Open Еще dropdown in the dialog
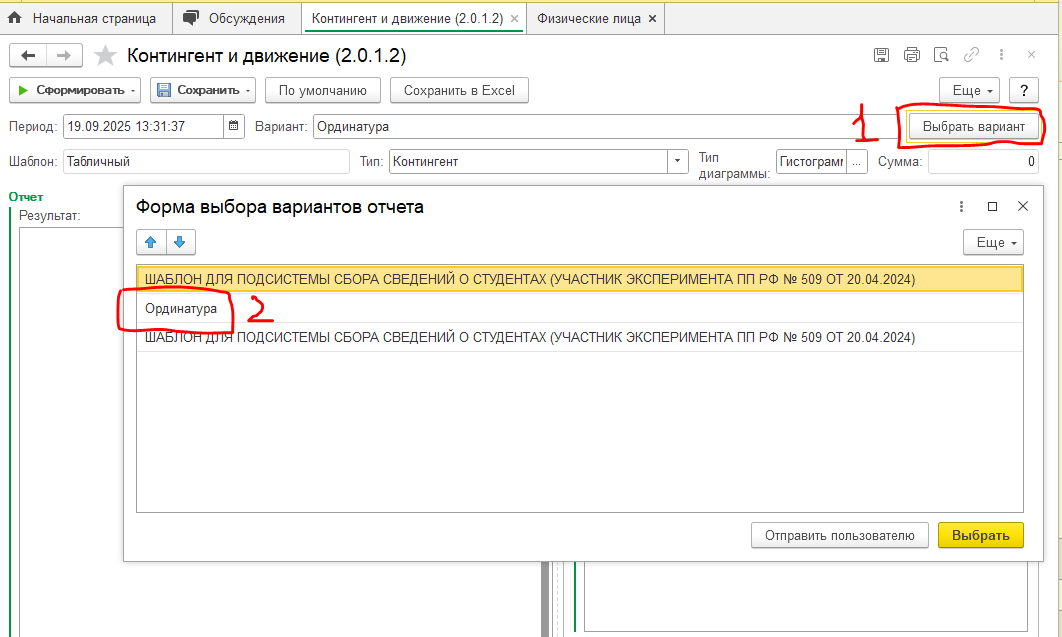 pyautogui.click(x=993, y=242)
